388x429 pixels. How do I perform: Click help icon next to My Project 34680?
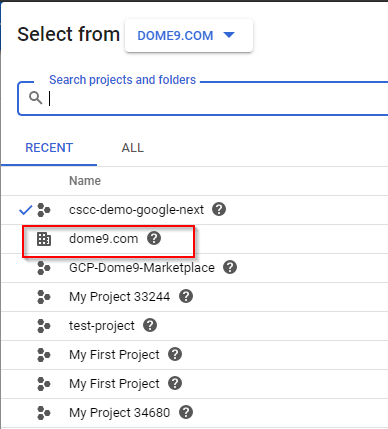186,412
